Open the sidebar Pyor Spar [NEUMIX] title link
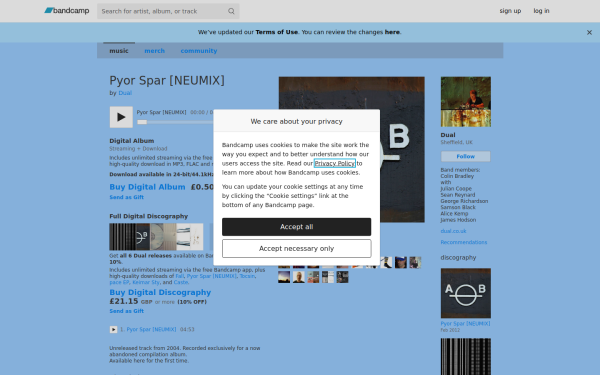This screenshot has width=600, height=375. 465,324
